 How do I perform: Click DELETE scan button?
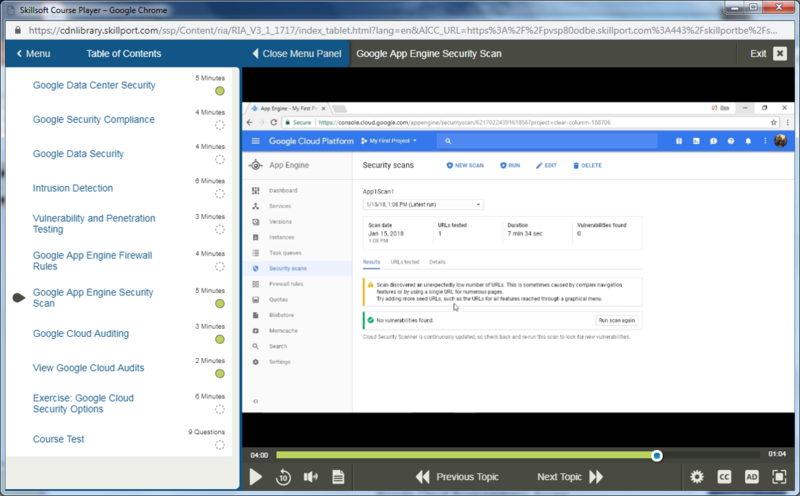pos(587,165)
